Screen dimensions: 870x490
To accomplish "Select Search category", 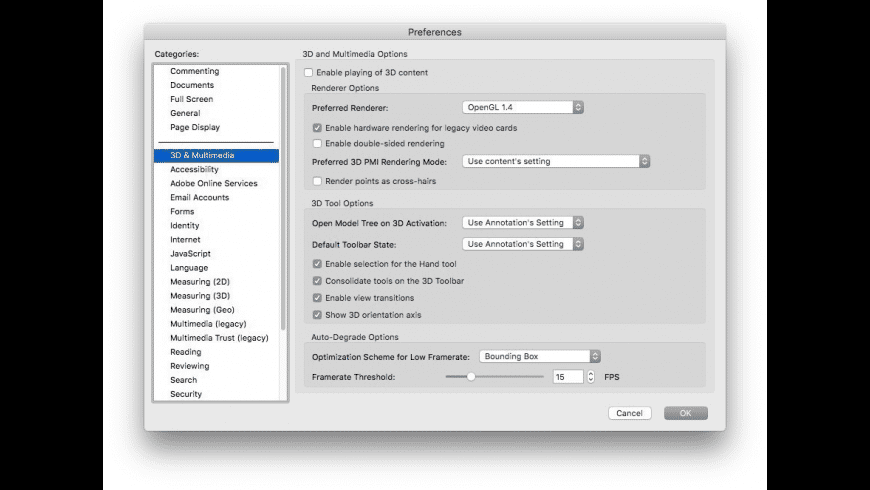I will 184,380.
